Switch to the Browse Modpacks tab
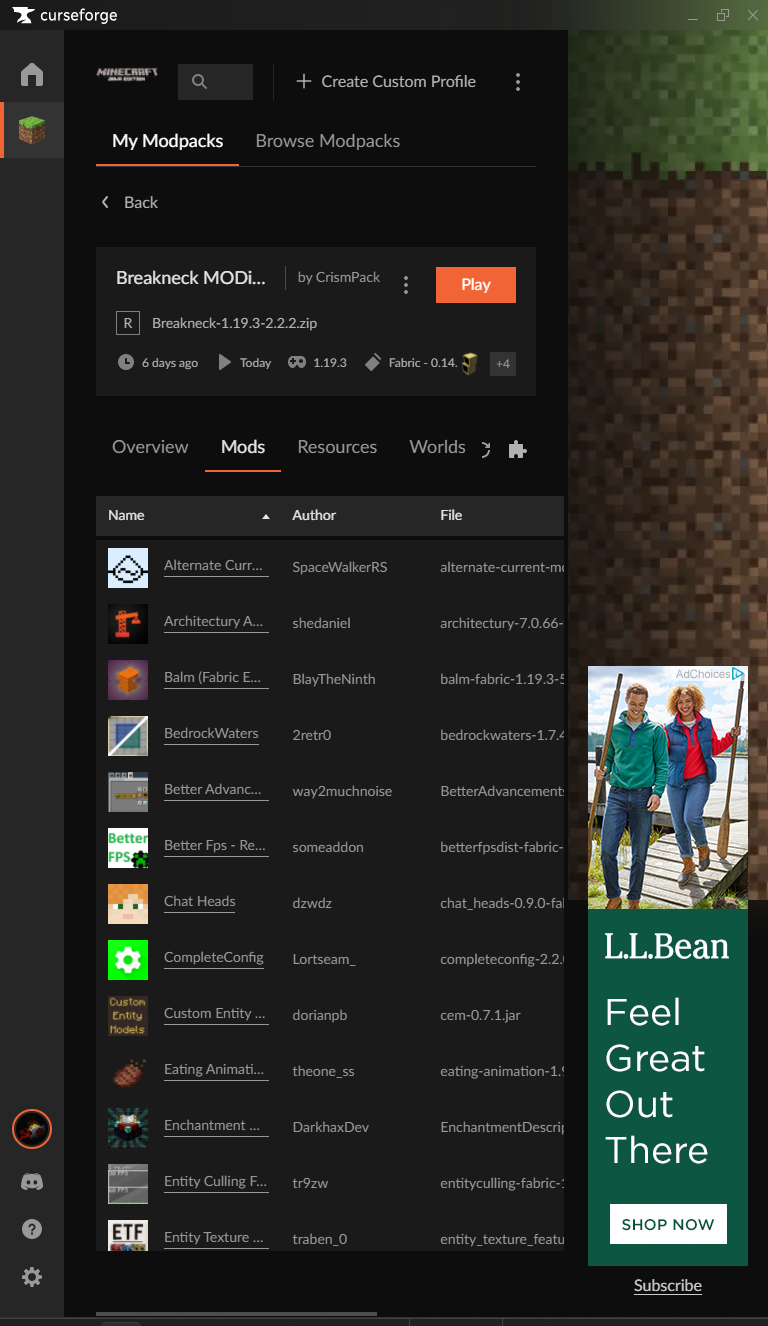Viewport: 768px width, 1326px height. [327, 141]
